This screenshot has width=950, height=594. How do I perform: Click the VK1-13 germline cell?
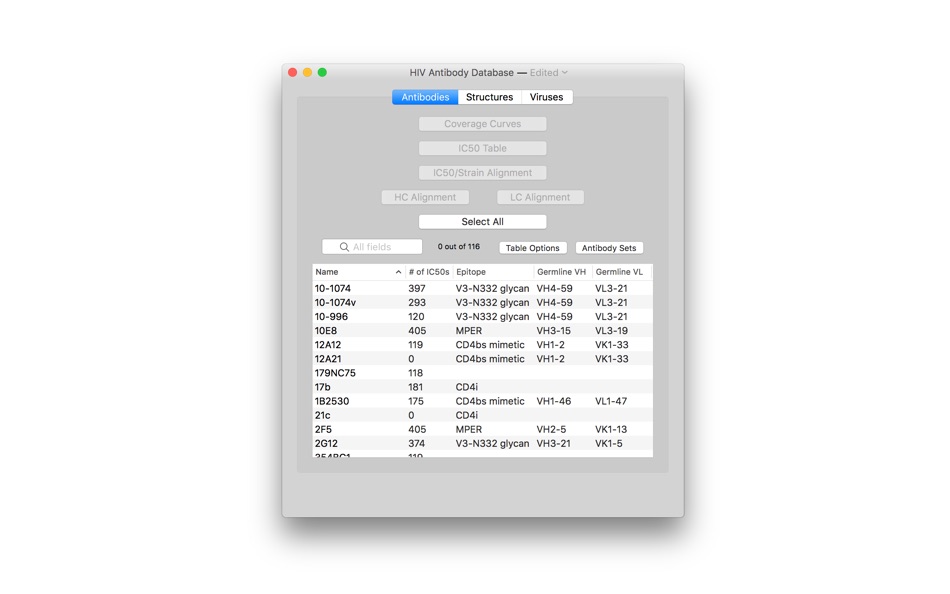tap(611, 429)
